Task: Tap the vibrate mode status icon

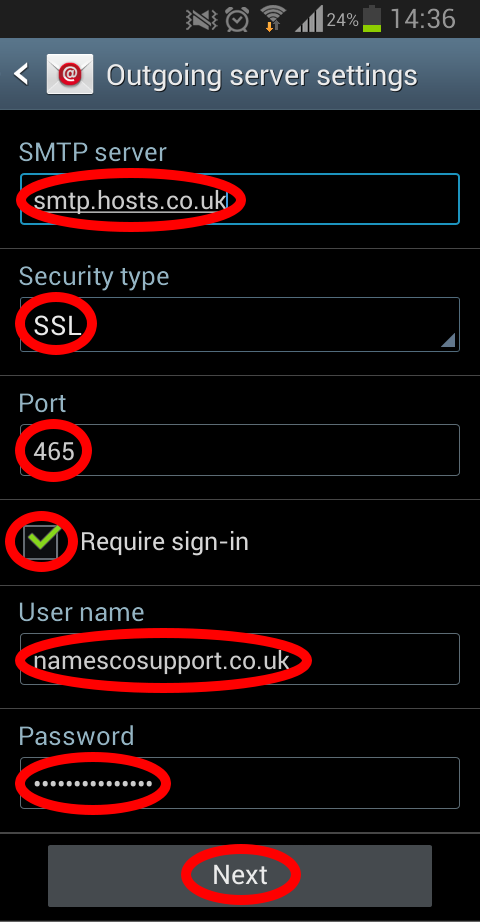Action: (x=202, y=20)
